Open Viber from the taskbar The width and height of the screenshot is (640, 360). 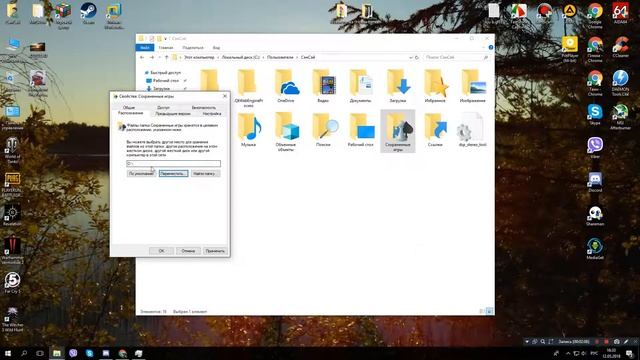(x=73, y=353)
